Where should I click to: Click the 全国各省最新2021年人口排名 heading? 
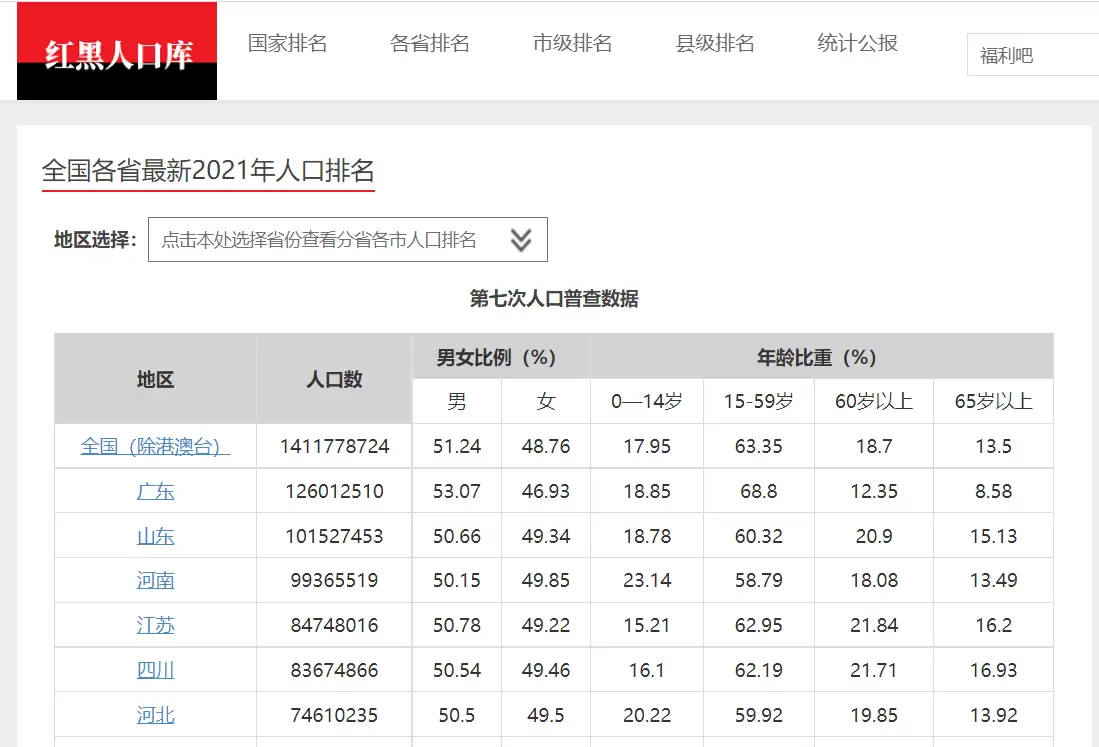(208, 170)
